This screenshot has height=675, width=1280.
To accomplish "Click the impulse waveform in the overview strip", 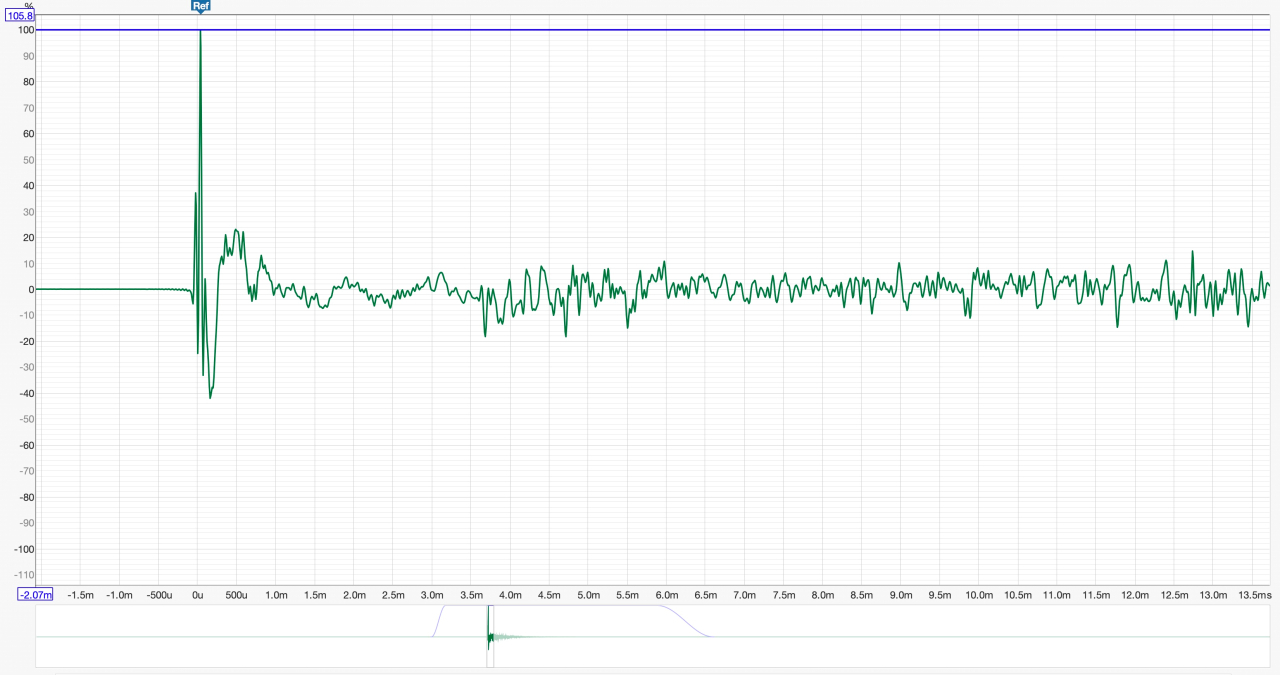I will (x=489, y=637).
